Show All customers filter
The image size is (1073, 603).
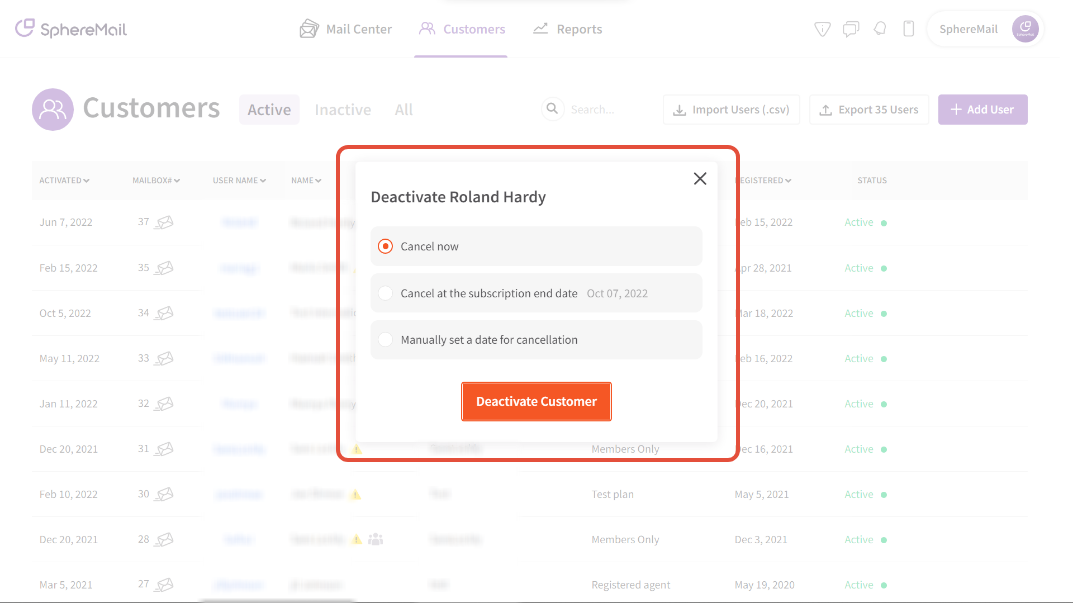click(x=404, y=110)
